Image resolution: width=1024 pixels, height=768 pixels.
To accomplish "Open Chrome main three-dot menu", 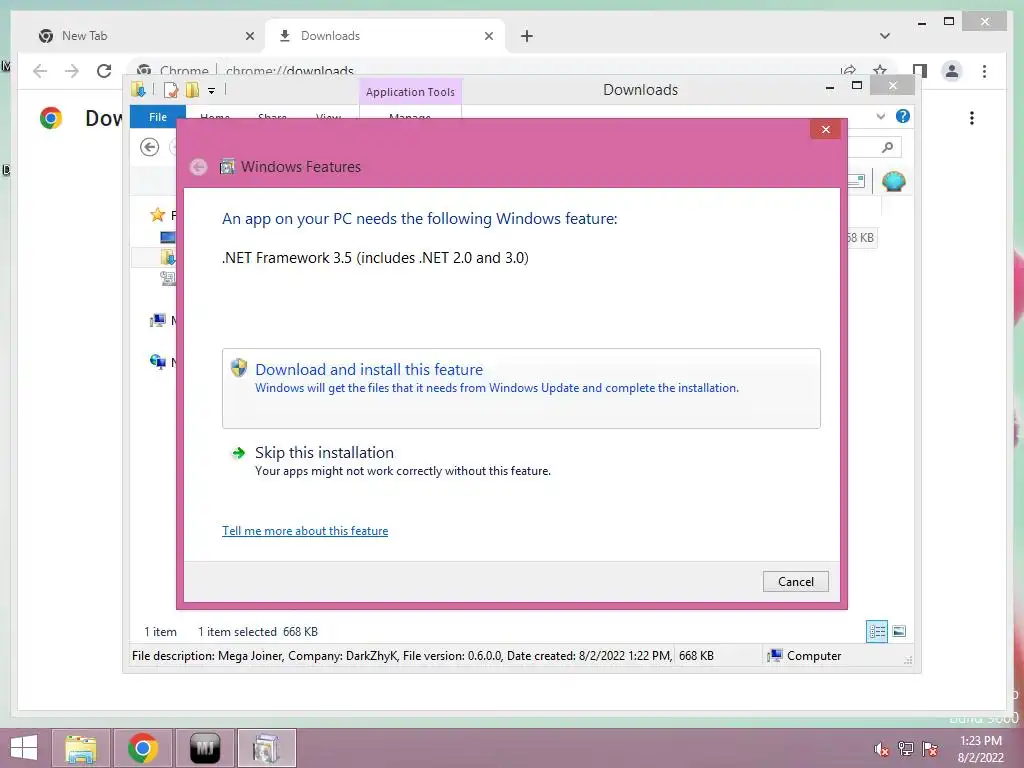I will (984, 71).
